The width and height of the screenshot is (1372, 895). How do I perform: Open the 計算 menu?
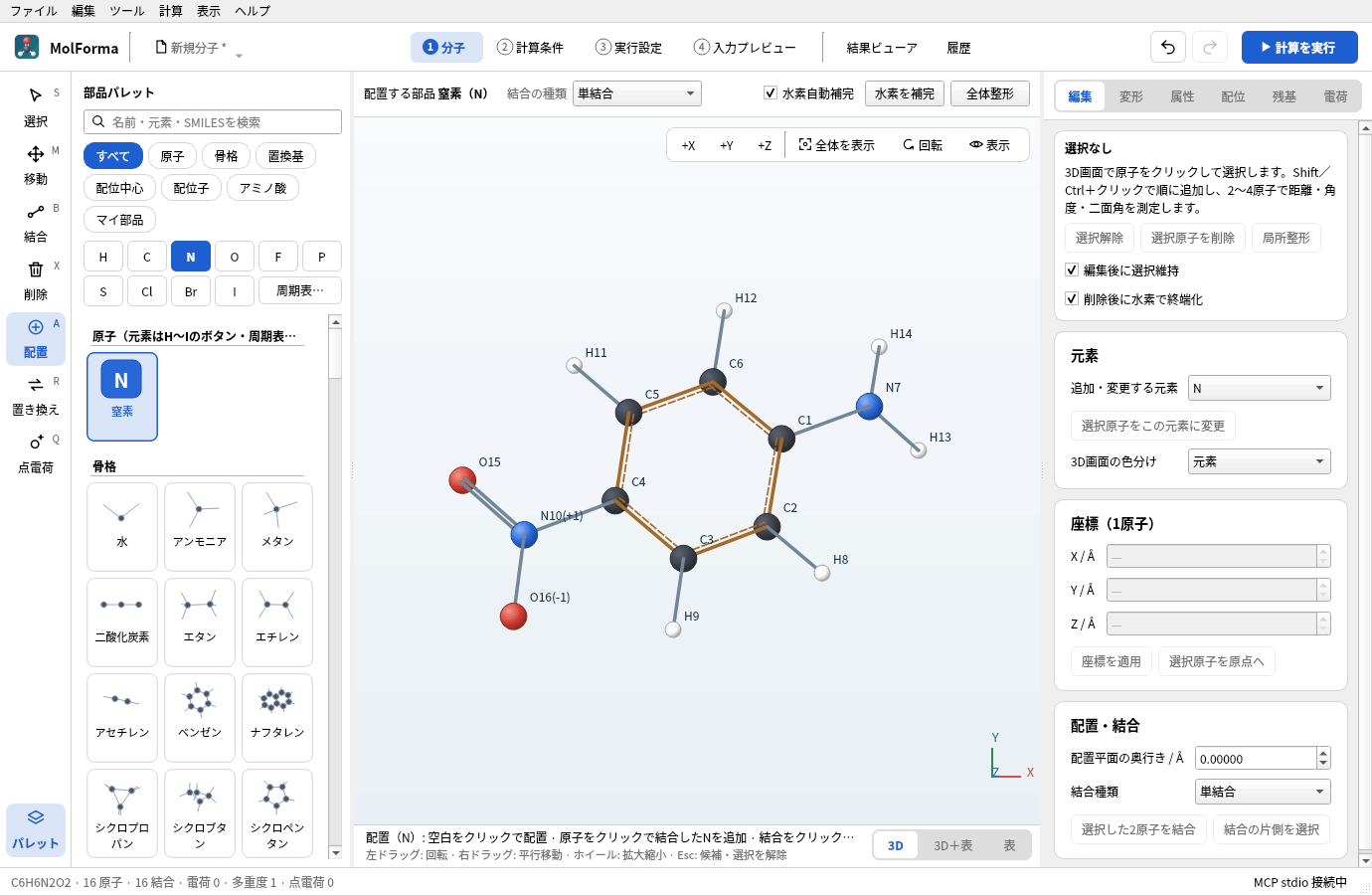point(171,11)
